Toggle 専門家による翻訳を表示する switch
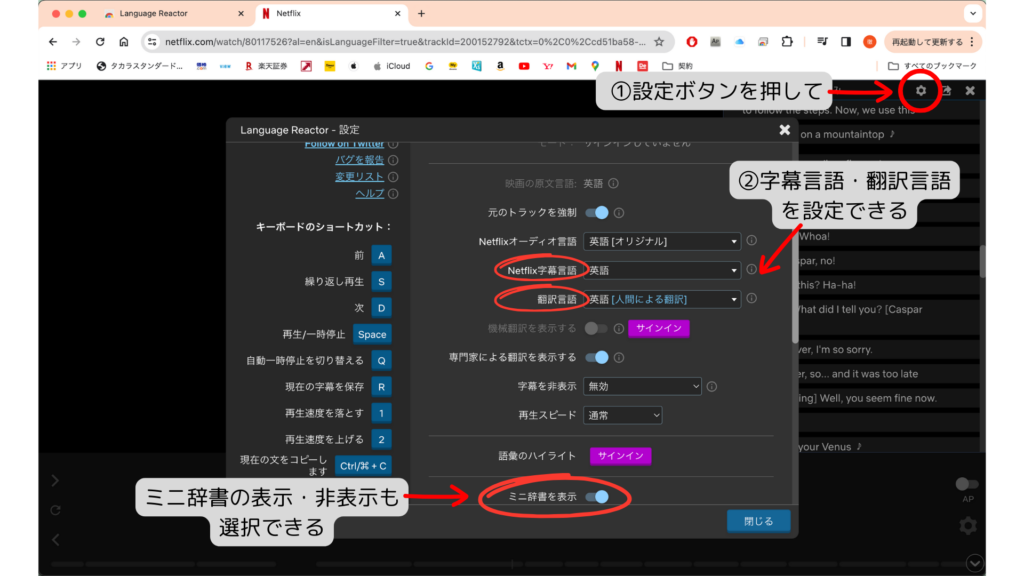 tap(597, 357)
